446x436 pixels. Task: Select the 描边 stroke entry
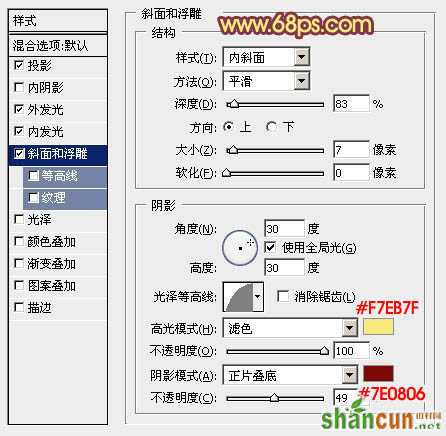click(58, 308)
